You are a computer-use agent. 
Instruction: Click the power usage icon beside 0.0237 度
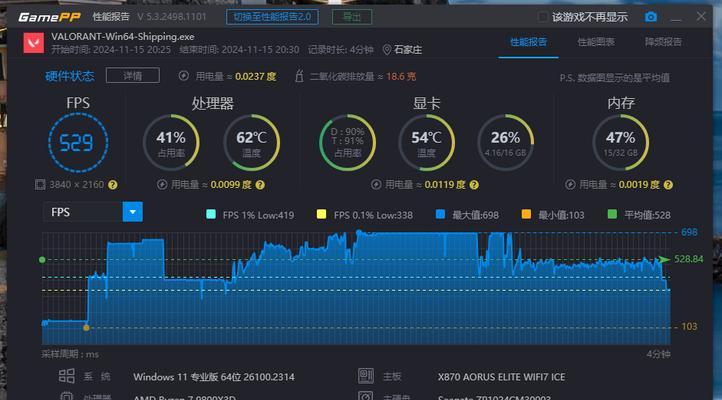(184, 76)
